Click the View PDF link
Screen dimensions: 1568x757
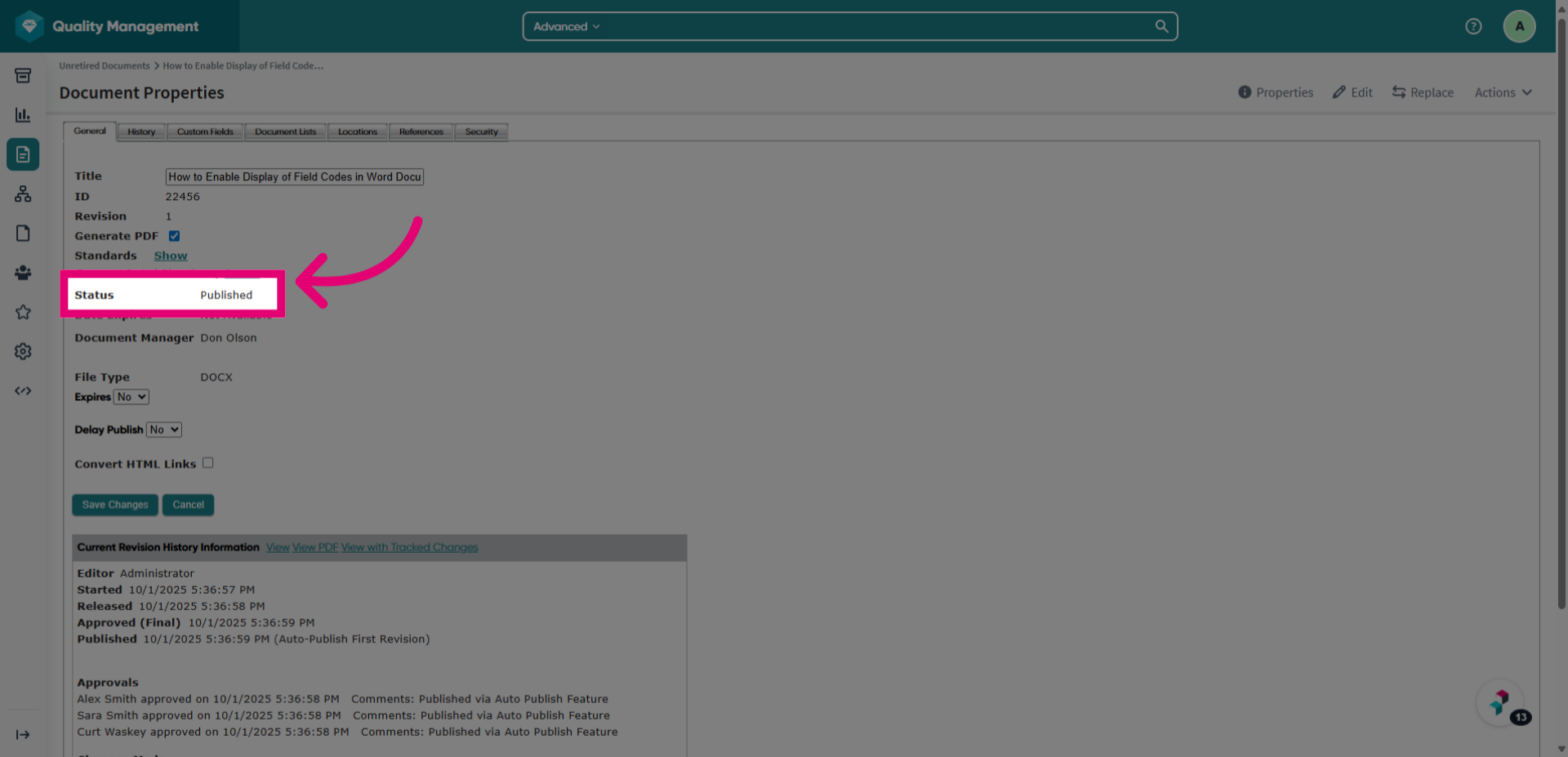pos(315,547)
